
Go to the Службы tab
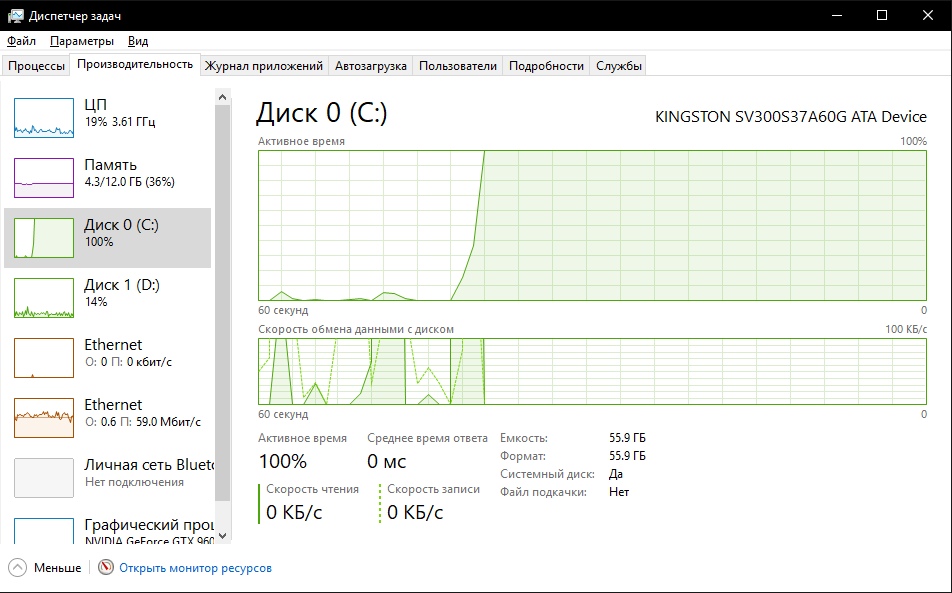(x=619, y=66)
